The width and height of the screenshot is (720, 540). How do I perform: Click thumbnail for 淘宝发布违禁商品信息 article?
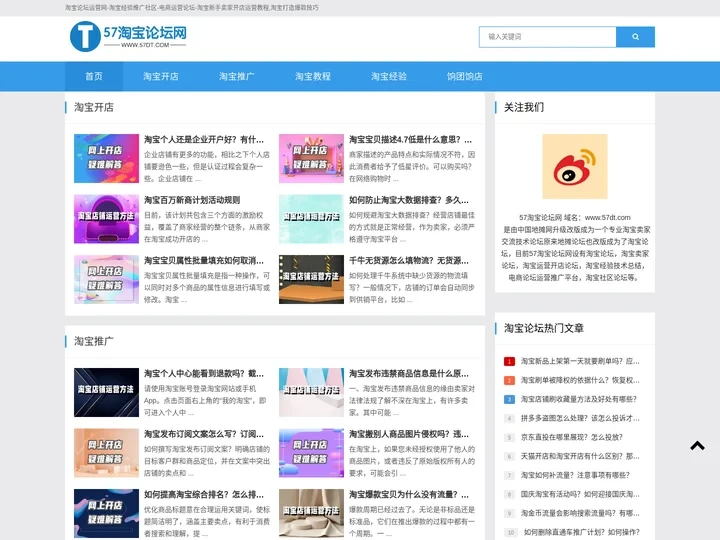[311, 393]
